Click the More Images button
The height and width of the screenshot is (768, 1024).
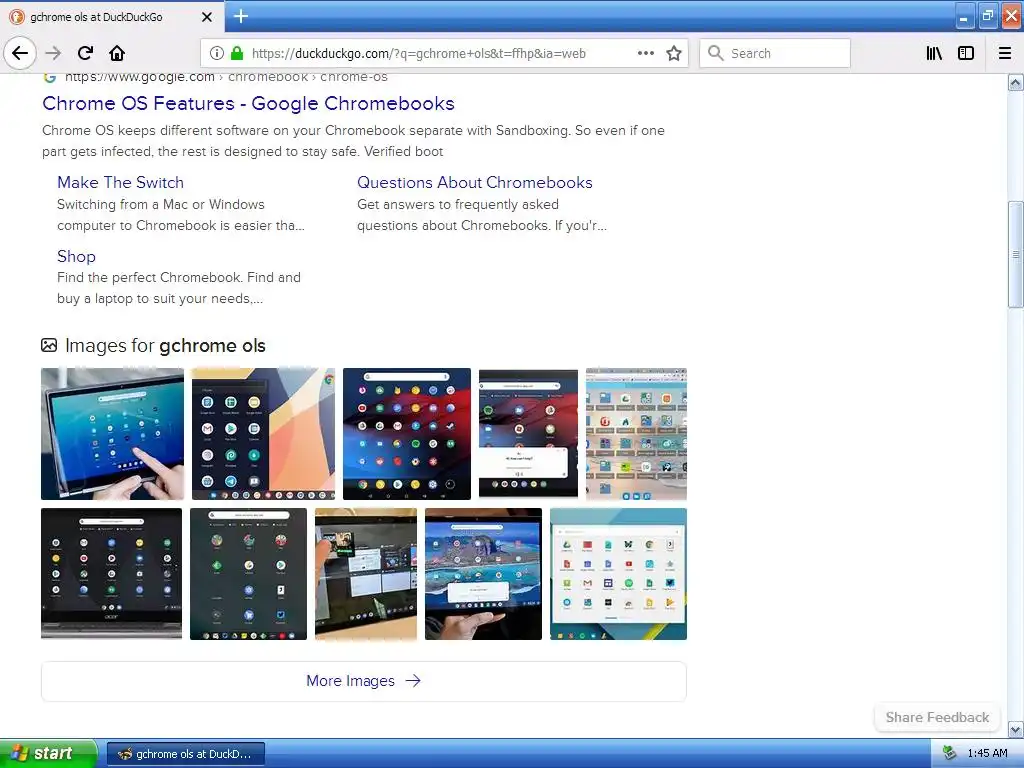364,681
